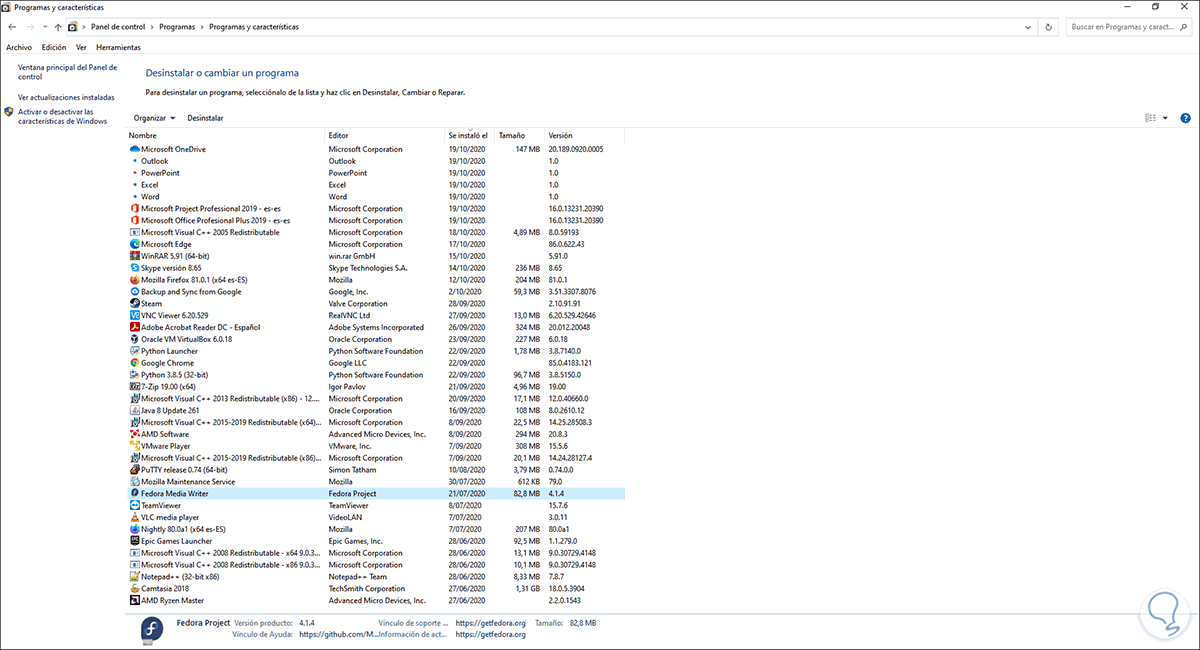Click the Nightly 80.0a1 icon
The width and height of the screenshot is (1200, 650).
[134, 529]
